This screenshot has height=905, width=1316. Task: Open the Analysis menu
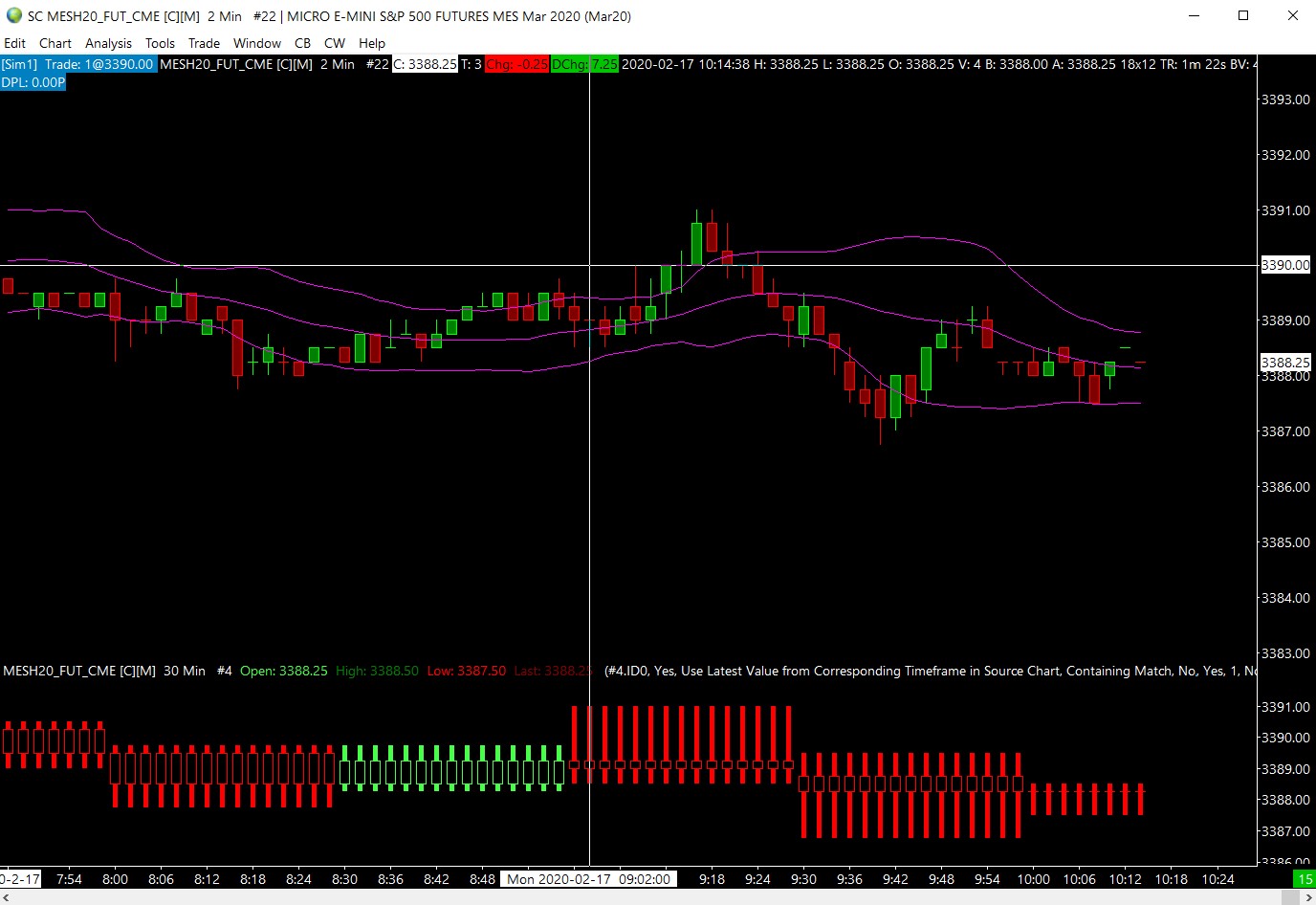coord(108,43)
